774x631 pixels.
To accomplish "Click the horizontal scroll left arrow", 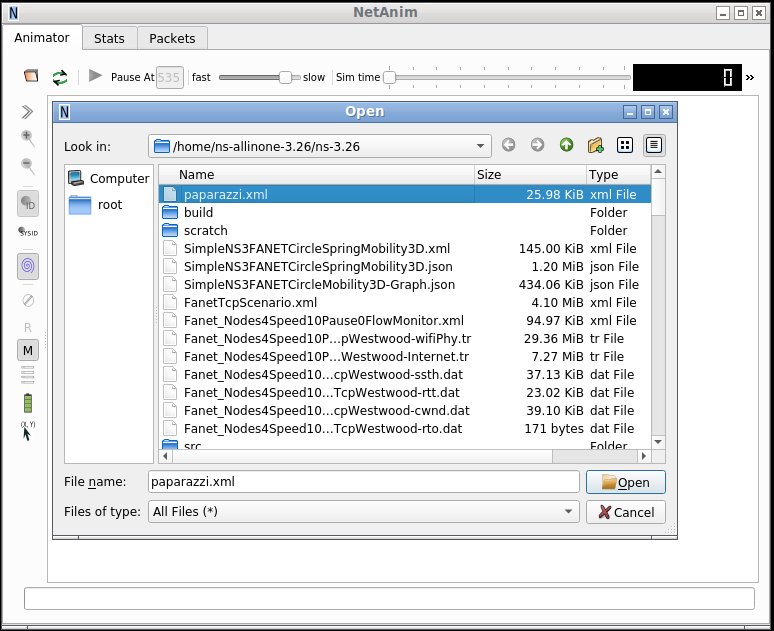I will pyautogui.click(x=165, y=456).
